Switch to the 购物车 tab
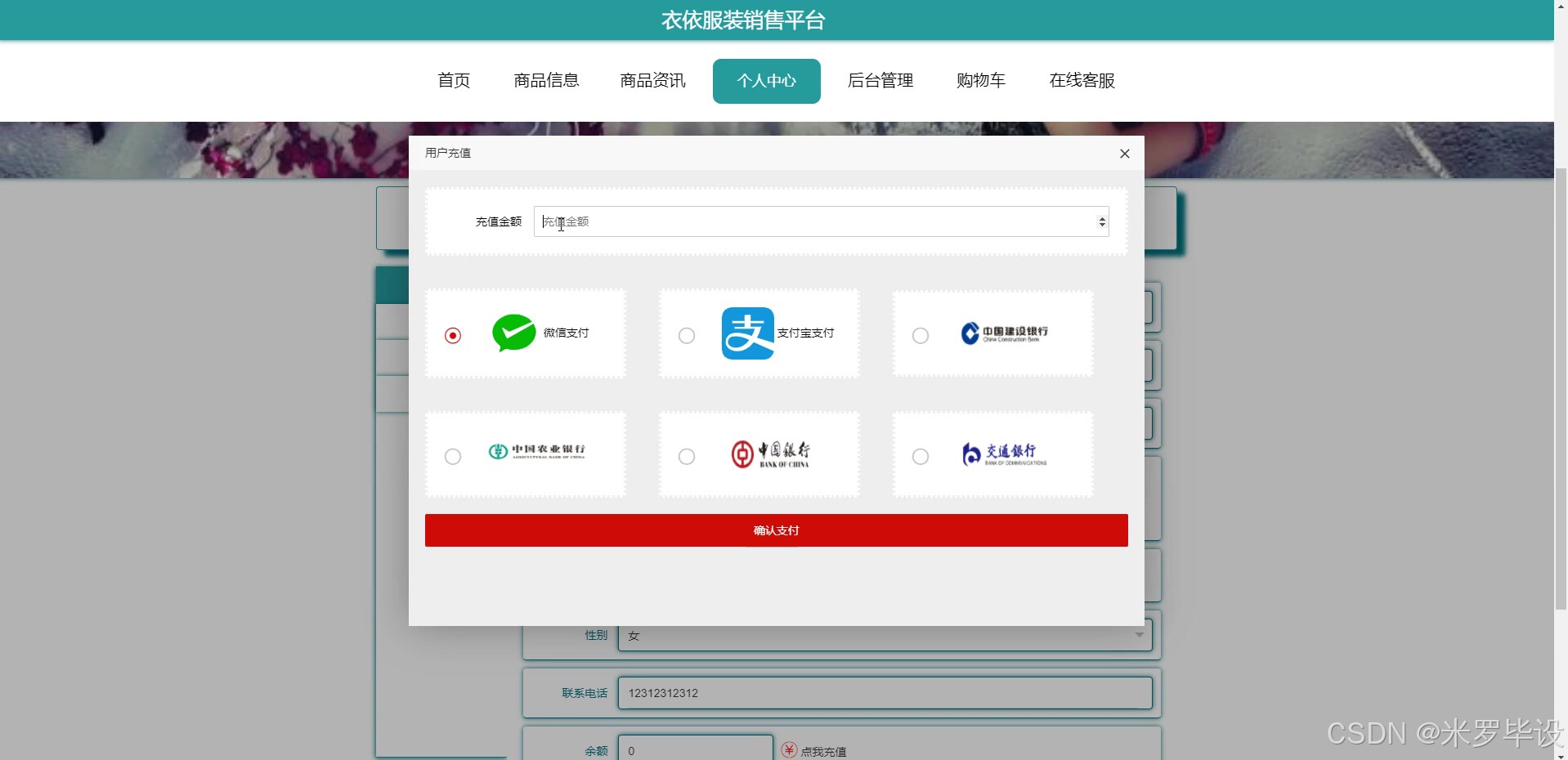1568x760 pixels. point(979,80)
